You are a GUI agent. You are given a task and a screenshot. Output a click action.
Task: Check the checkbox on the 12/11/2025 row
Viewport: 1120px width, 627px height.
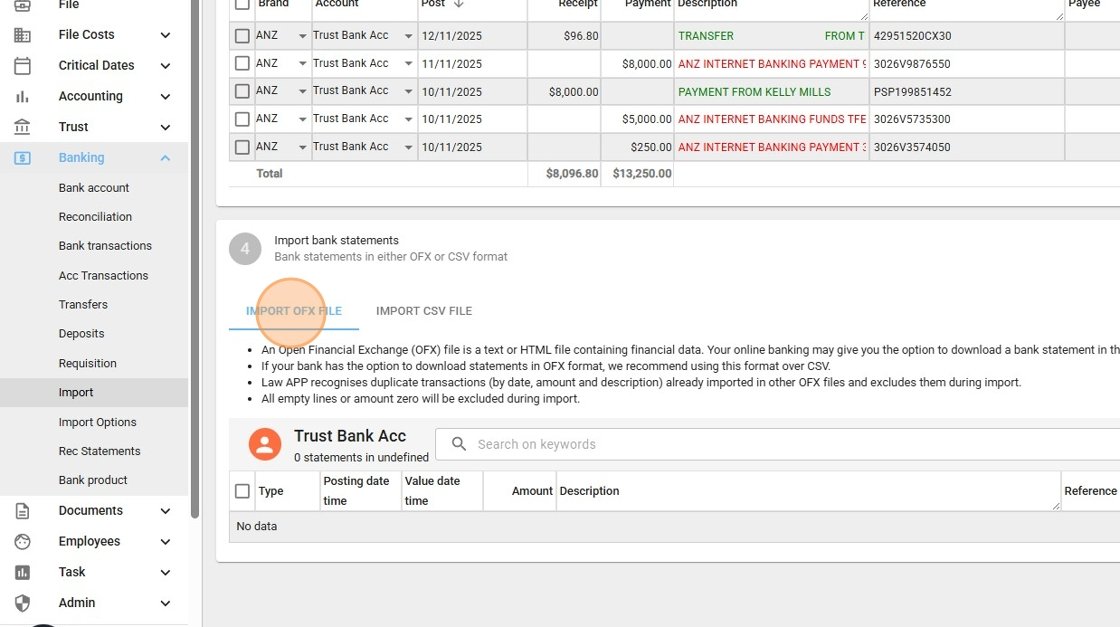[x=241, y=35]
